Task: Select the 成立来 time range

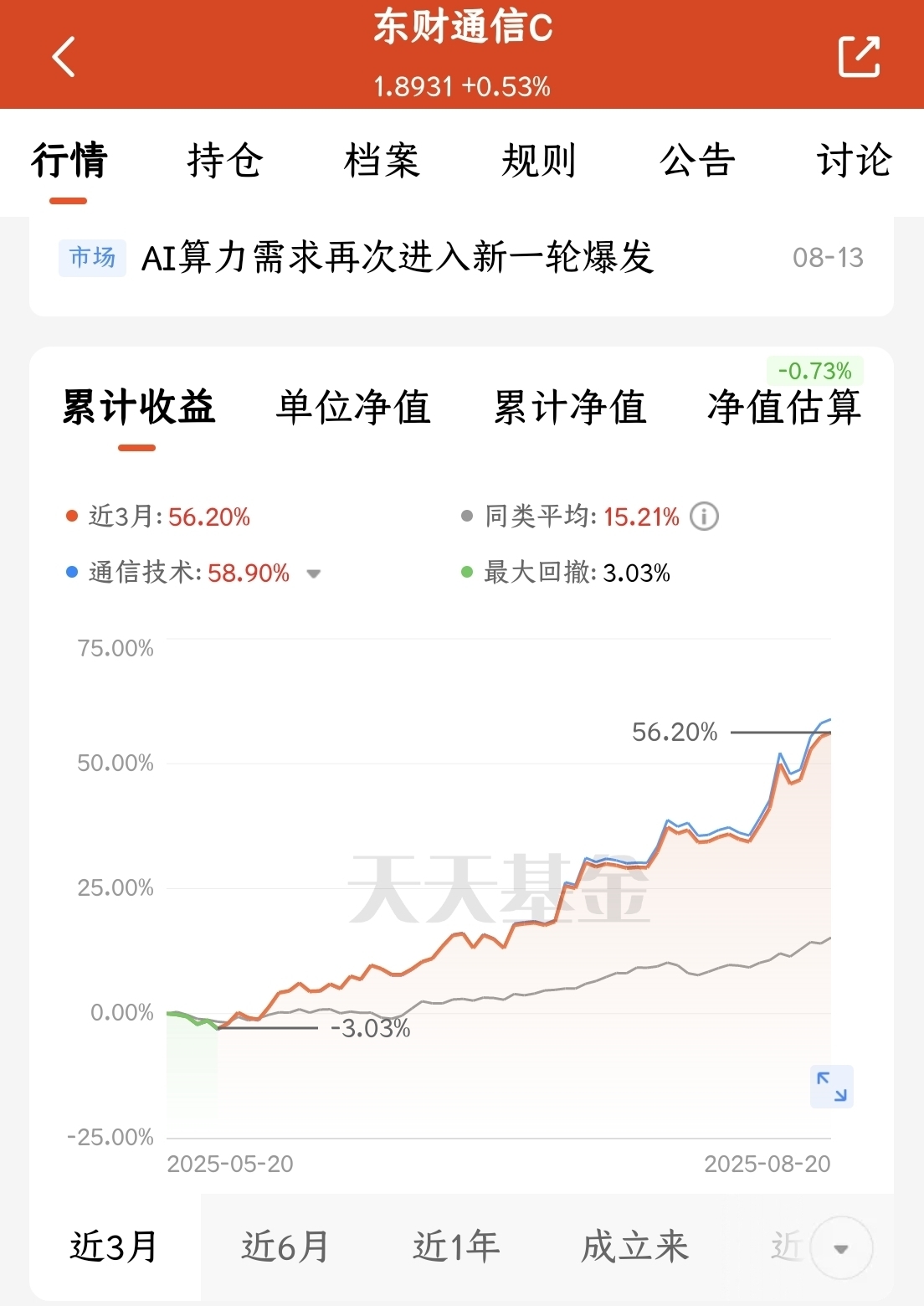Action: [x=635, y=1247]
